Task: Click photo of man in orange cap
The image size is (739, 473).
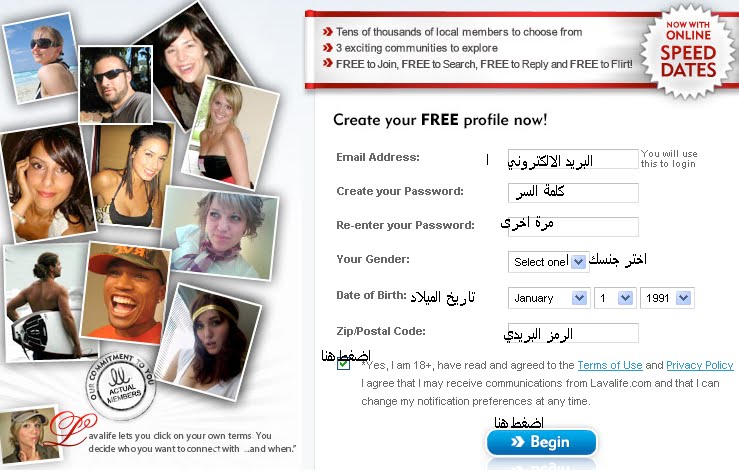Action: click(126, 293)
